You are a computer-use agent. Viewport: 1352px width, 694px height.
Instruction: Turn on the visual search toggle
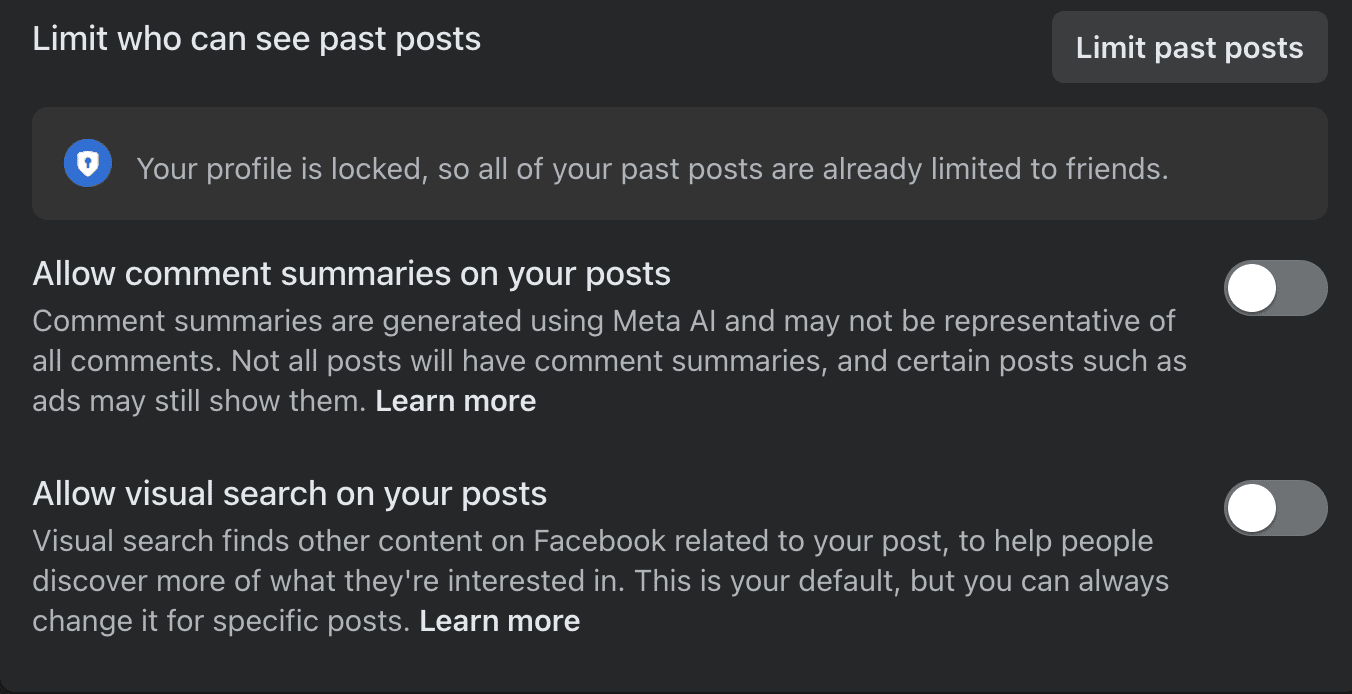coord(1275,508)
